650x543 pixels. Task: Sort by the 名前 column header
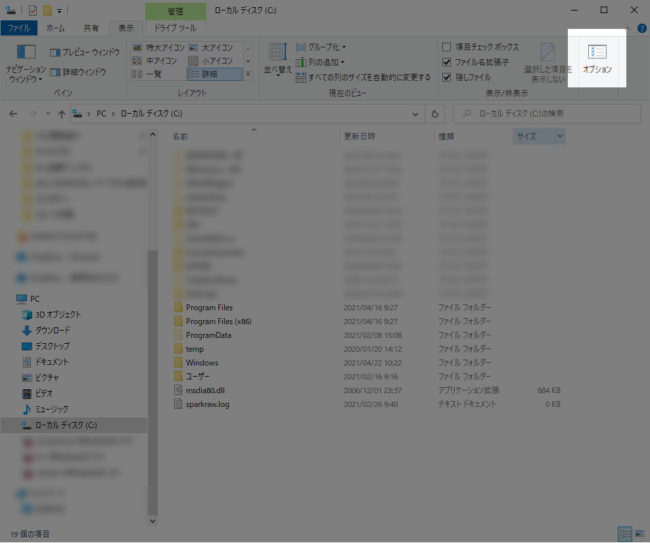(x=180, y=136)
